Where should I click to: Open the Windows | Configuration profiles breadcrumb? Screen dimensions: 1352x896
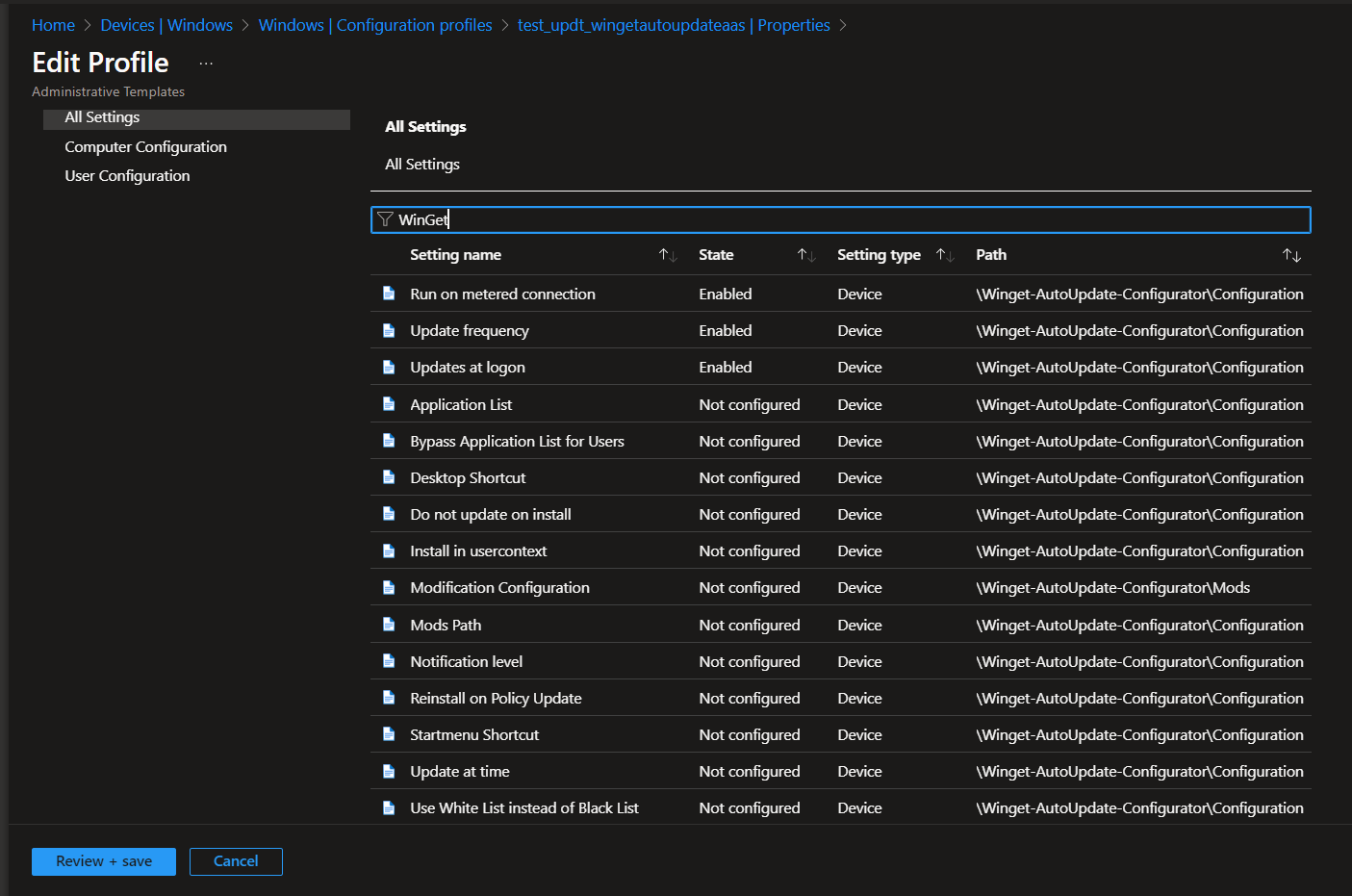(x=375, y=25)
